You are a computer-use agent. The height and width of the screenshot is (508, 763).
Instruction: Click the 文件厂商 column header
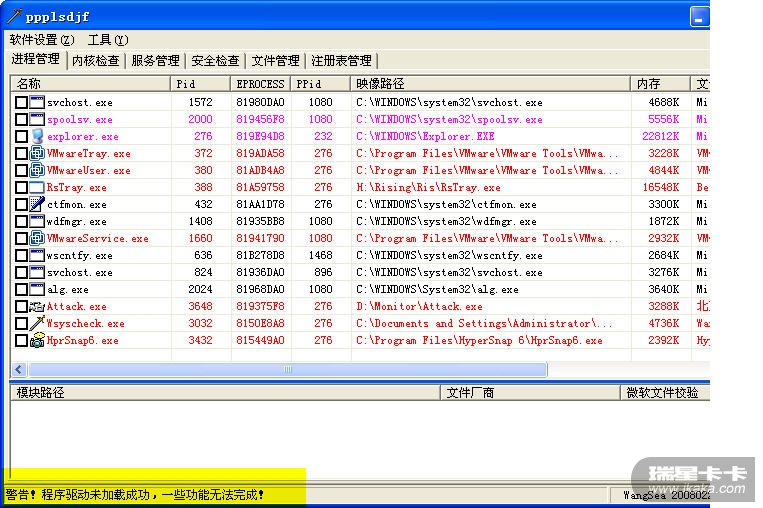pyautogui.click(x=530, y=393)
